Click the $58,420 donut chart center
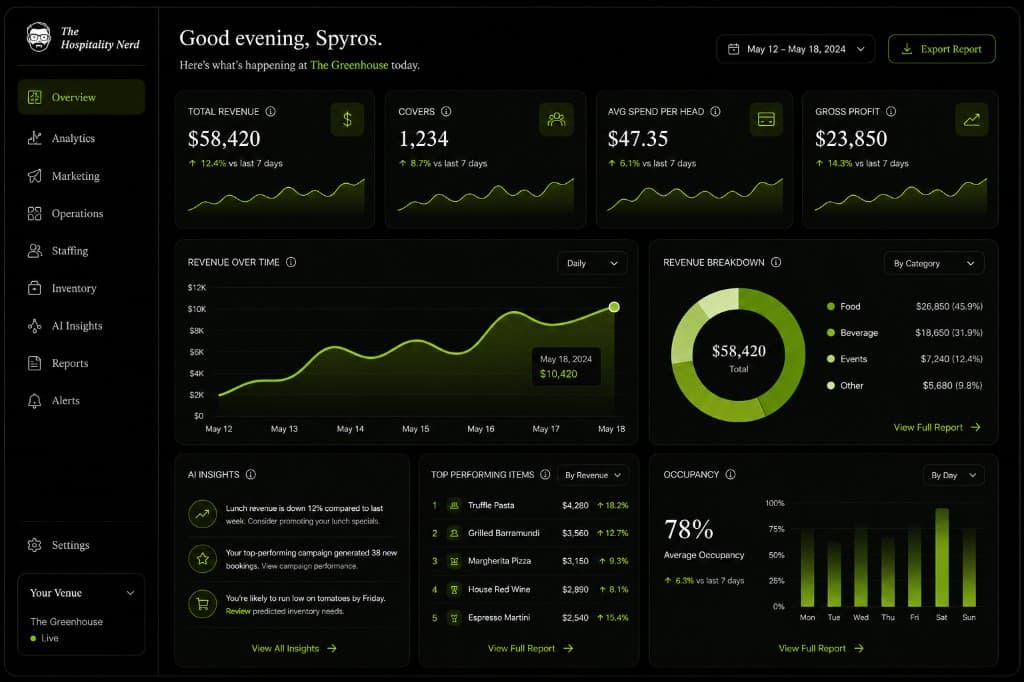 click(739, 351)
